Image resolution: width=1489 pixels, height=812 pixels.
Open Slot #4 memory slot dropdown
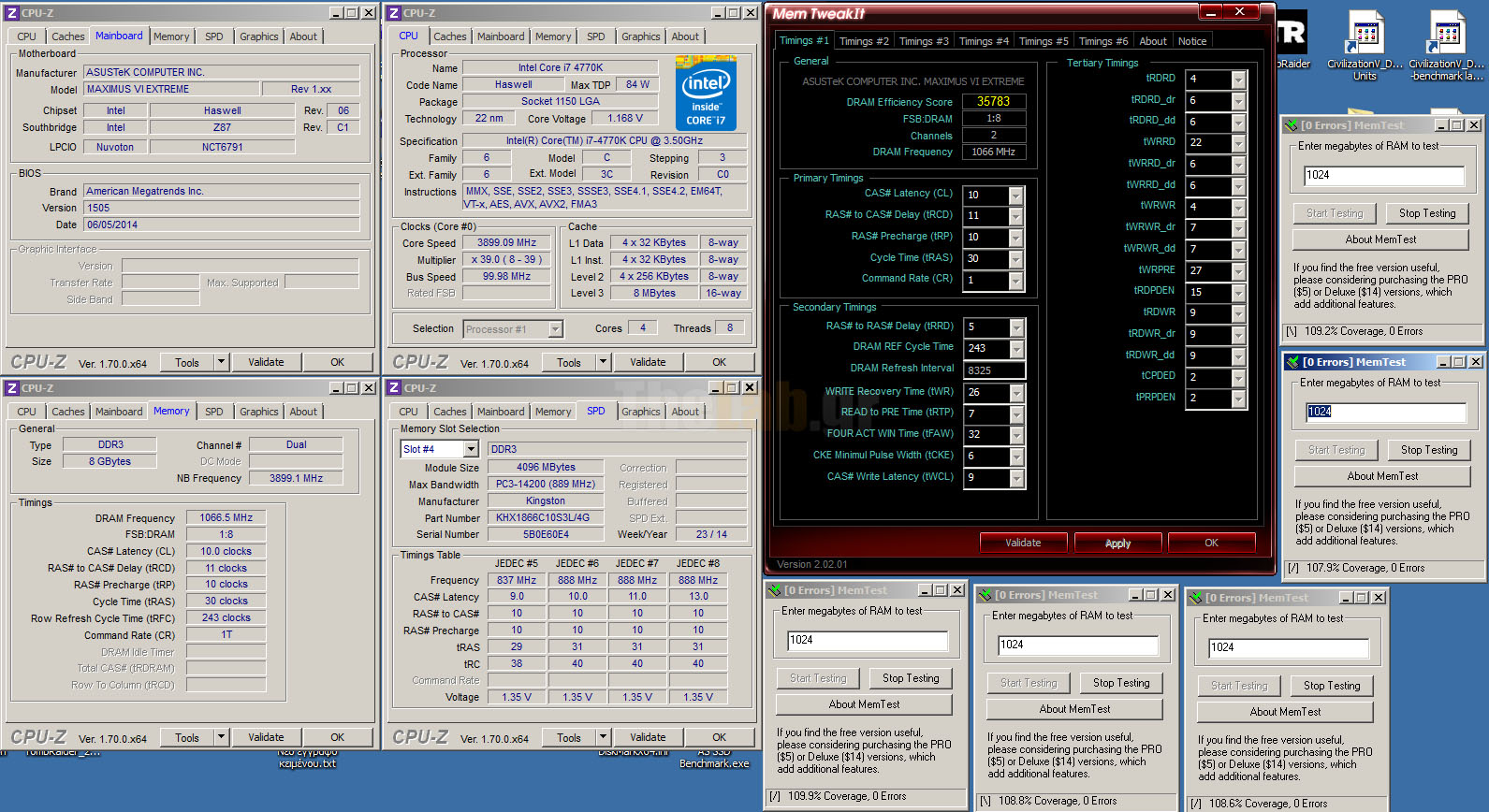[471, 449]
